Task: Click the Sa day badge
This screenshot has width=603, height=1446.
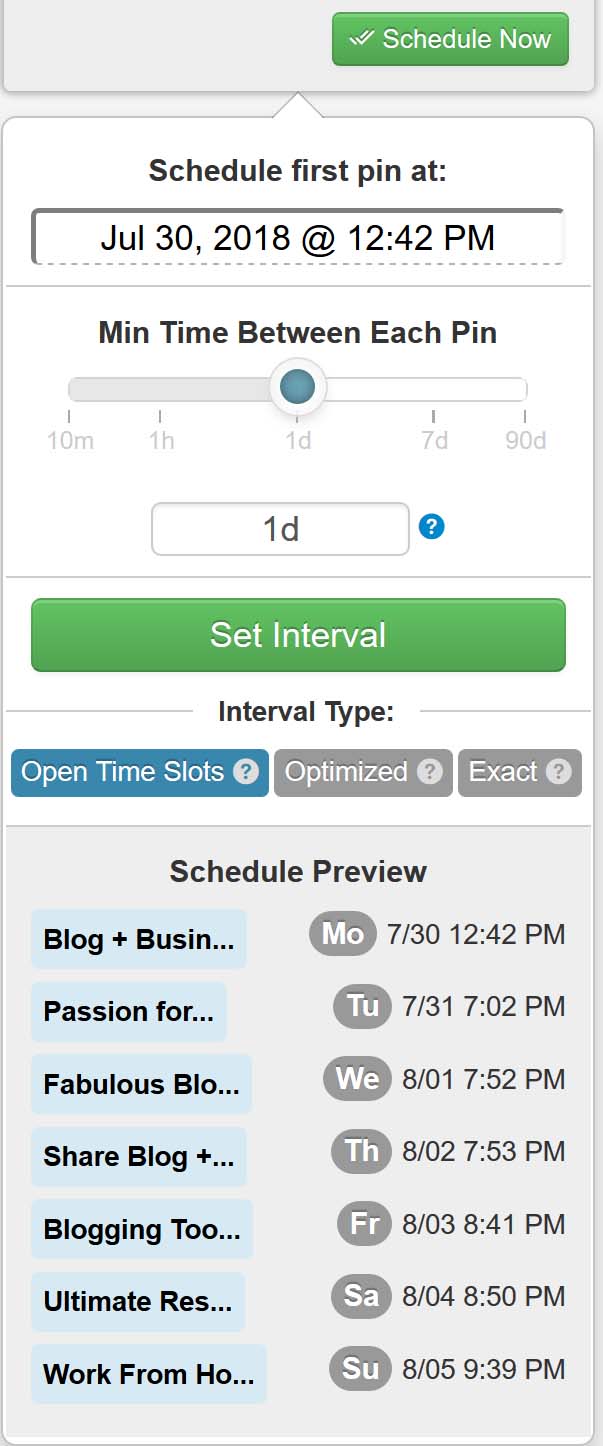Action: pyautogui.click(x=360, y=1296)
